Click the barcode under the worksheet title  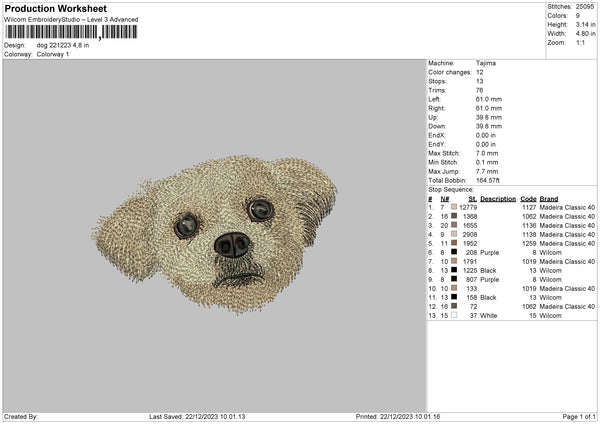pos(72,34)
